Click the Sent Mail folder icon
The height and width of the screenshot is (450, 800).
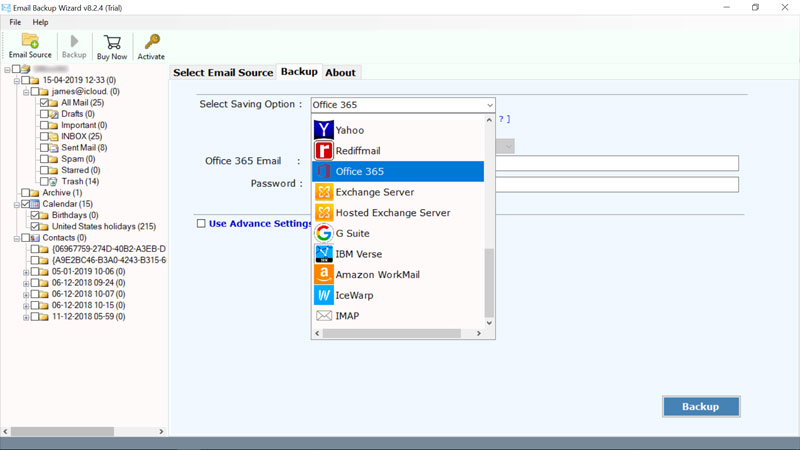point(53,148)
